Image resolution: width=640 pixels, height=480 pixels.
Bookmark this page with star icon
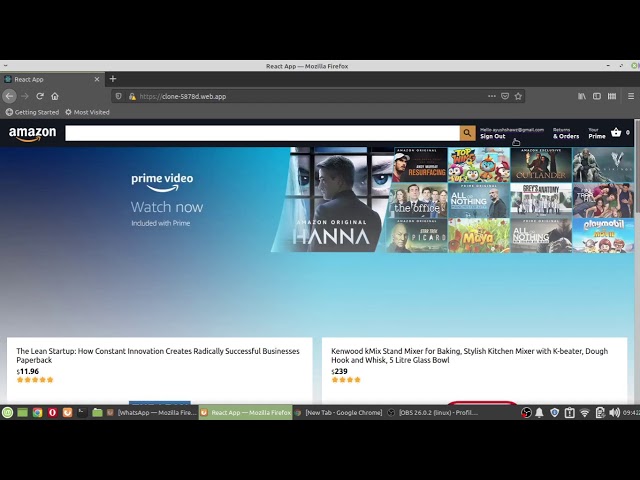click(518, 96)
